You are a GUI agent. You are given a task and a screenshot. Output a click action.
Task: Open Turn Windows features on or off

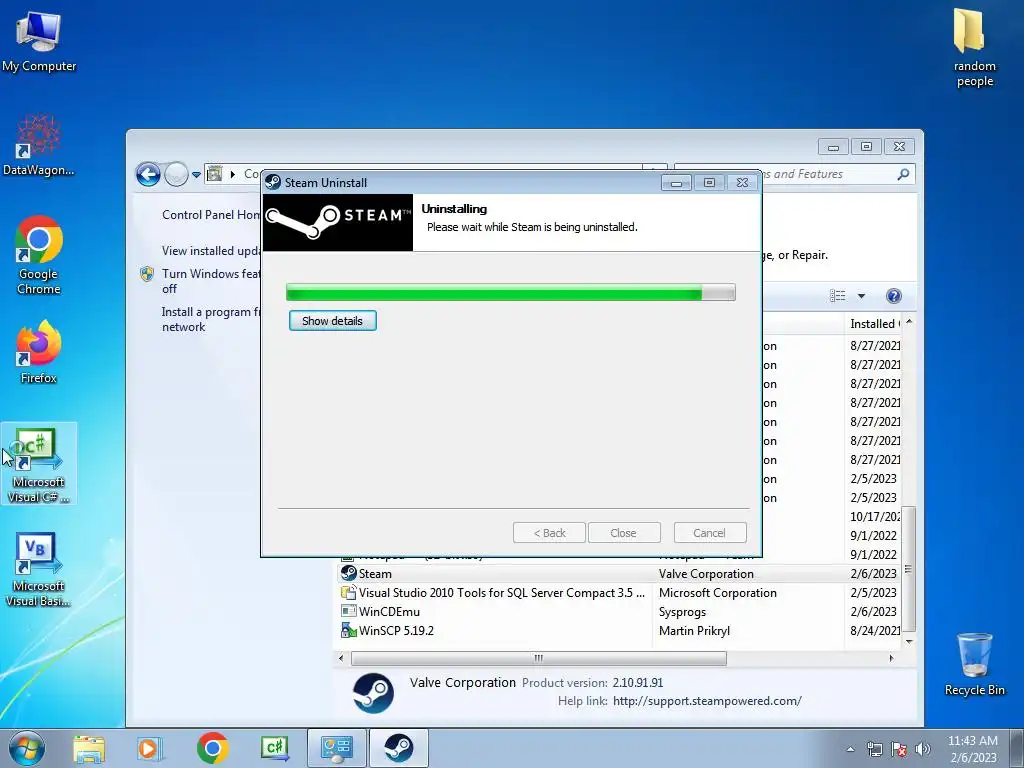(x=211, y=281)
